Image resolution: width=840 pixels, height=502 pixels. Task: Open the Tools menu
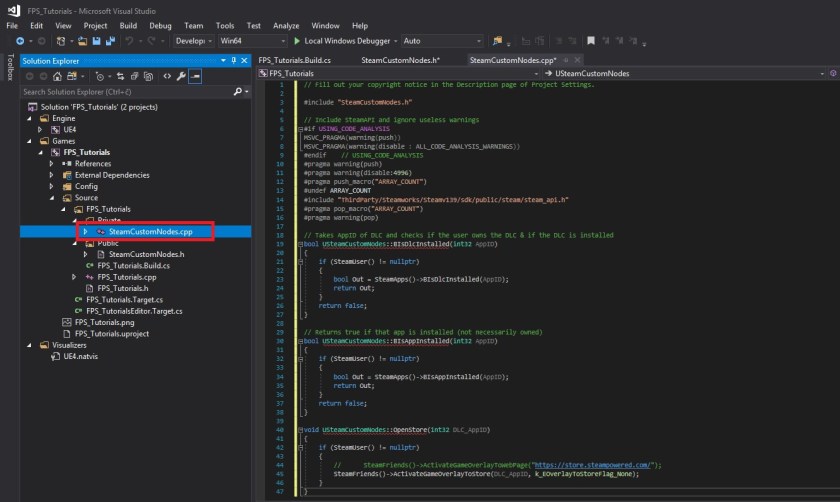225,26
